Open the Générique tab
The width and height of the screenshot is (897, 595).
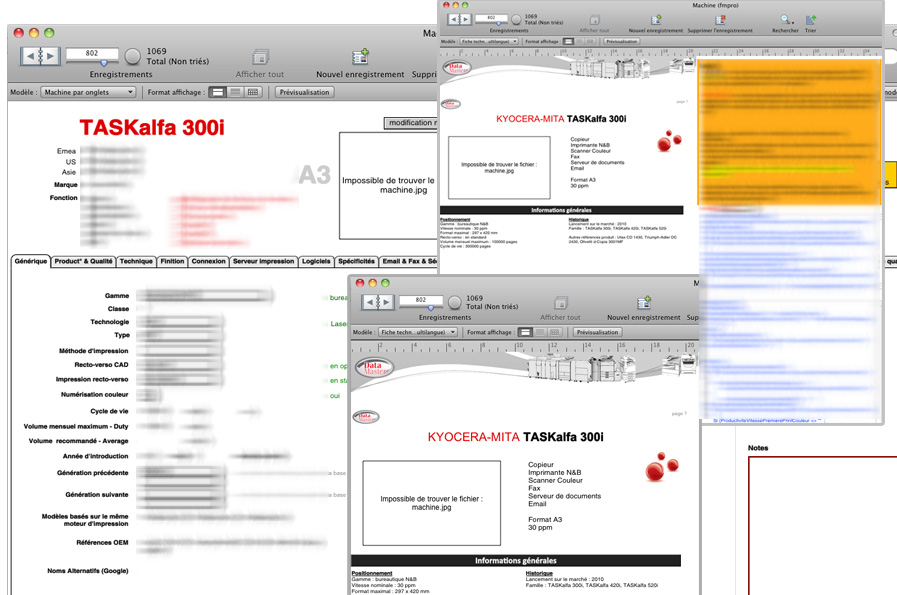[31, 261]
